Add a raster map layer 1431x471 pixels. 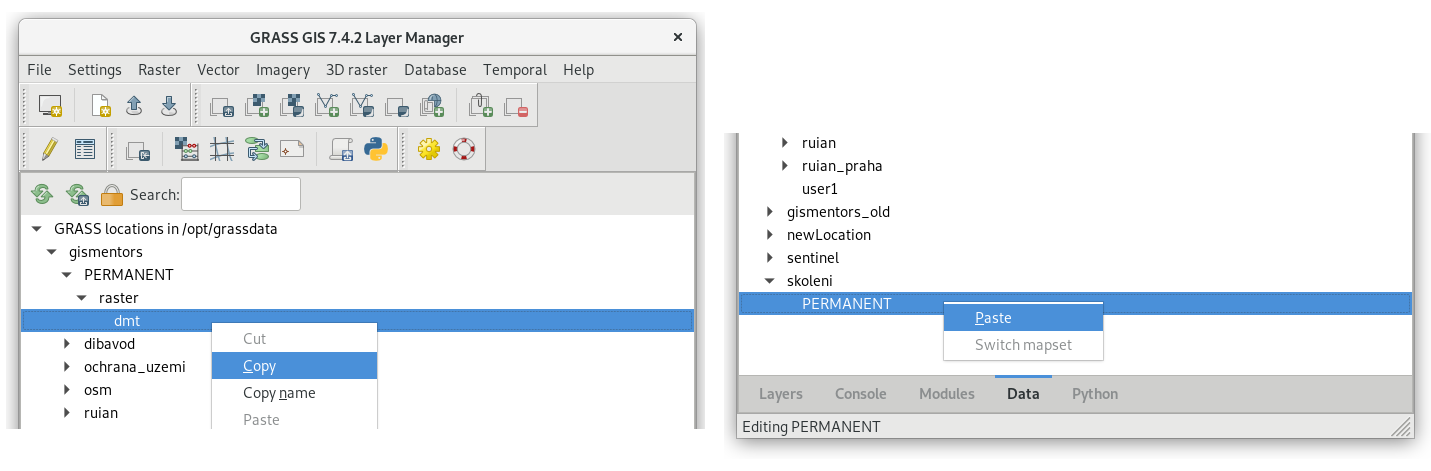click(x=257, y=106)
